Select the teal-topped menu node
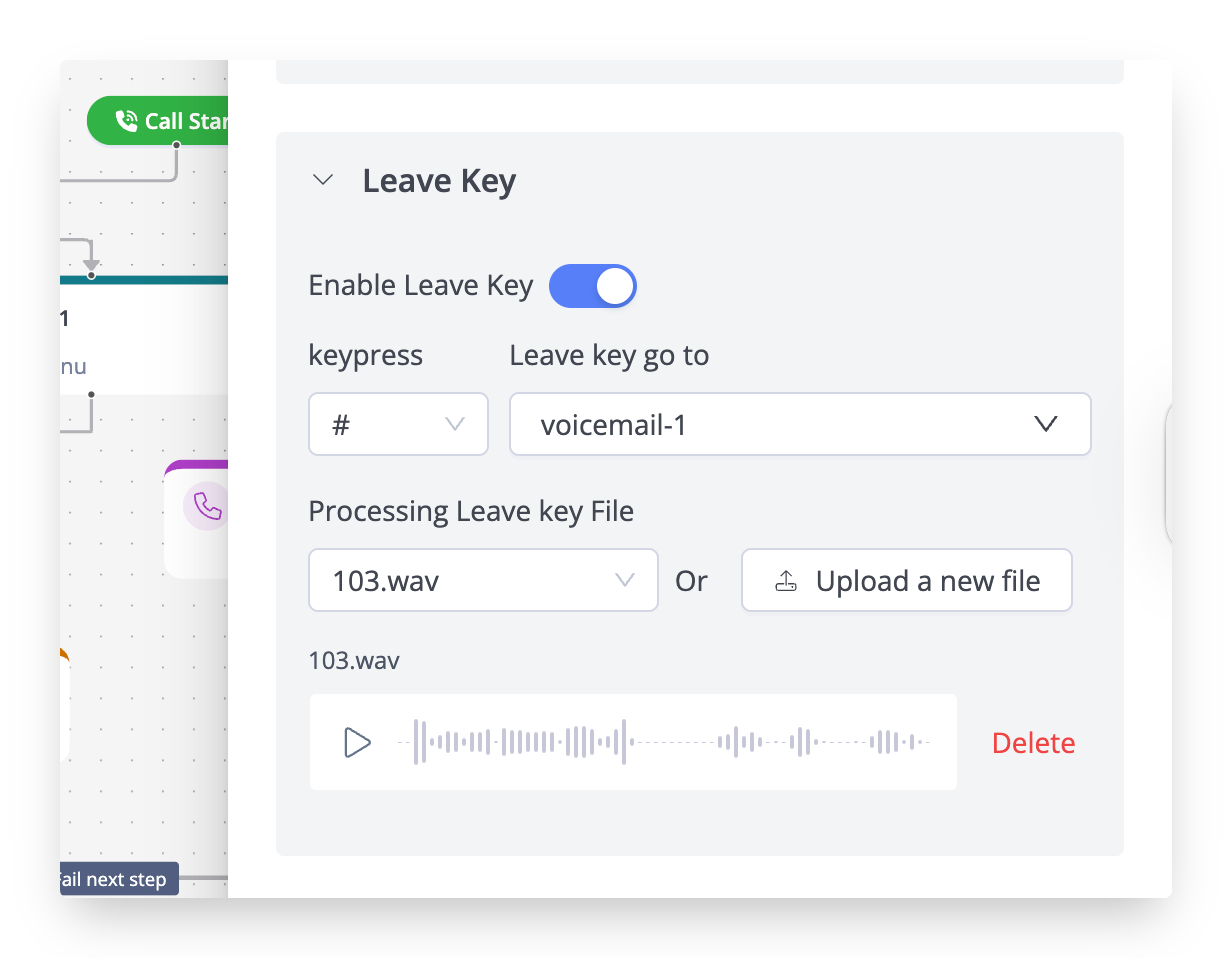The width and height of the screenshot is (1232, 958). (144, 335)
